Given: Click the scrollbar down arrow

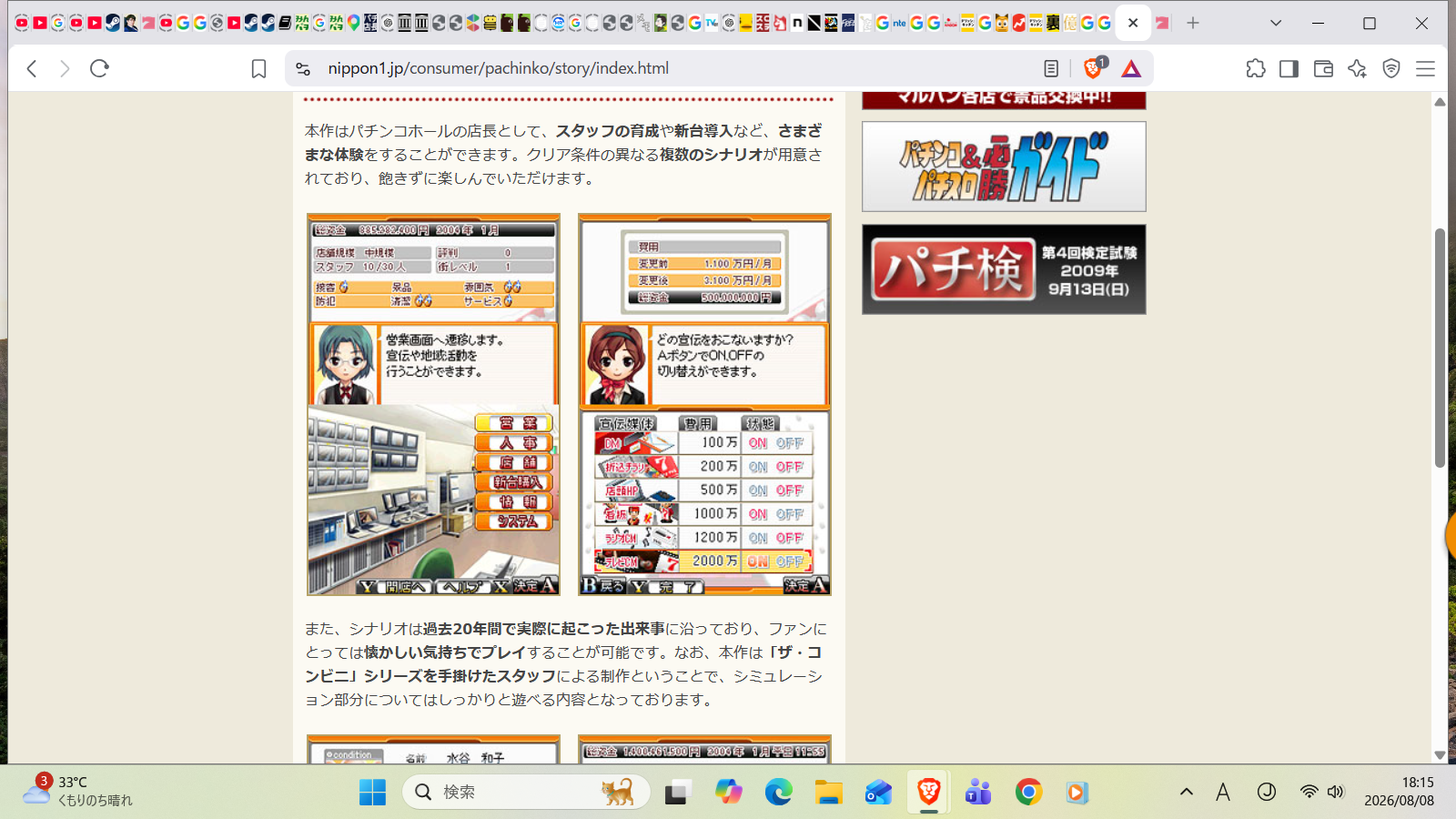Looking at the screenshot, I should point(1440,754).
